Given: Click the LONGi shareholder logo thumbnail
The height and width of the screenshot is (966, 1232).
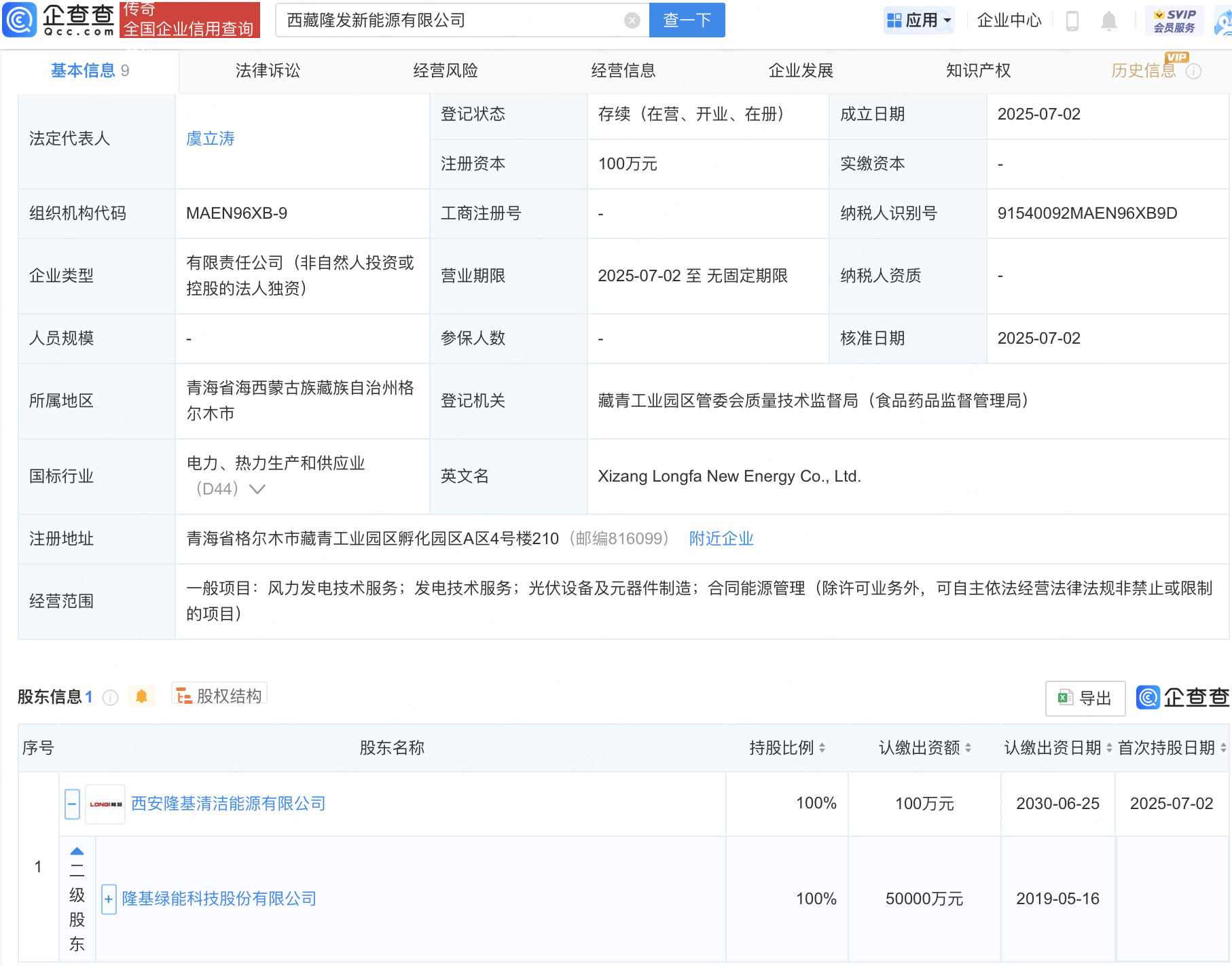Looking at the screenshot, I should (x=105, y=804).
